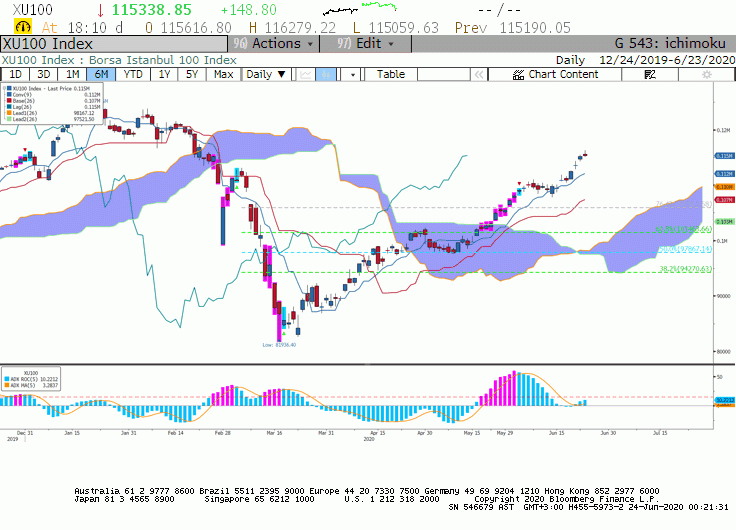Switch range to YTD
The image size is (736, 530).
click(133, 75)
